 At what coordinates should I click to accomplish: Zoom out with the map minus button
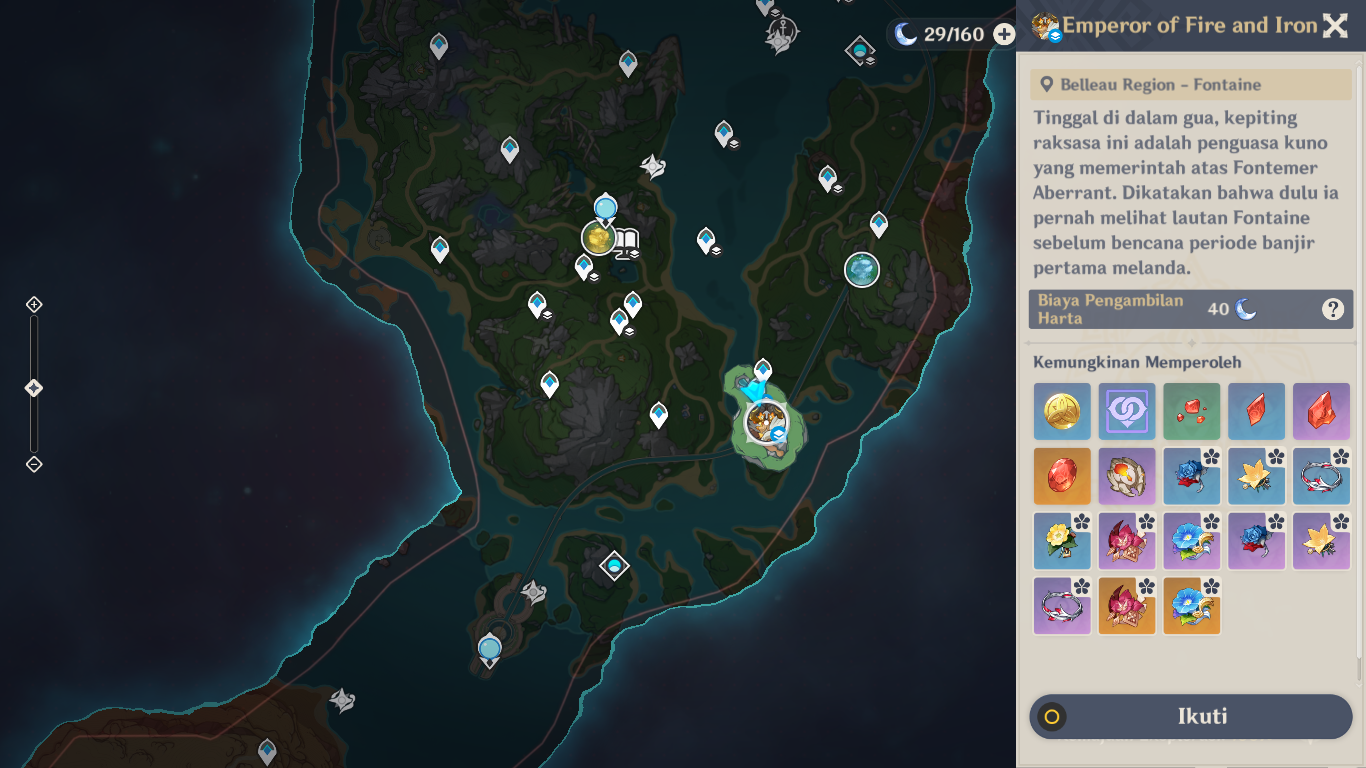(34, 464)
